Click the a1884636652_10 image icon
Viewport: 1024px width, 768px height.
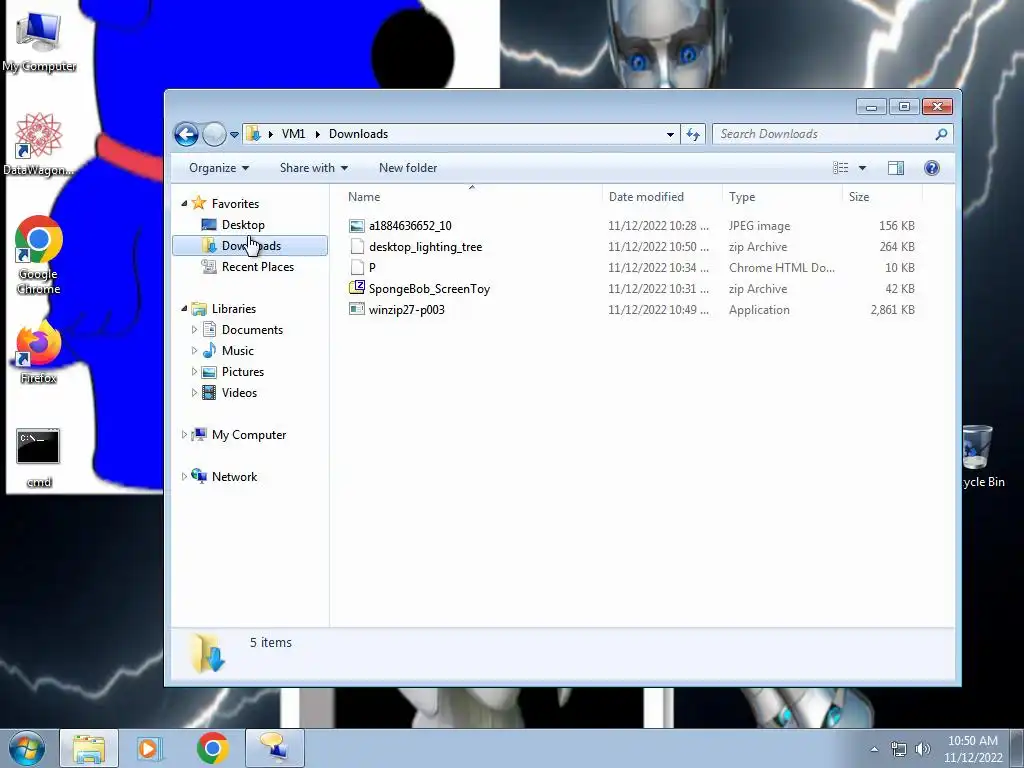click(x=357, y=226)
